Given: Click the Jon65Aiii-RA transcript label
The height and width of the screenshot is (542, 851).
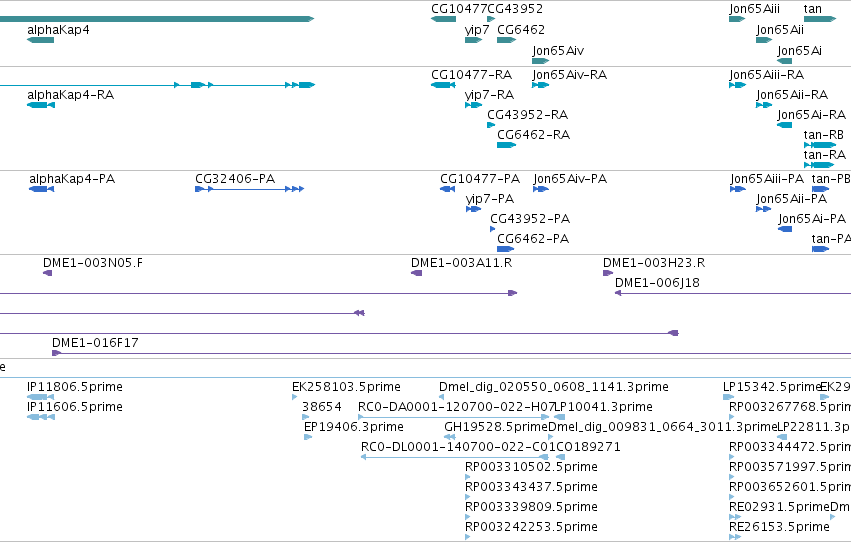Looking at the screenshot, I should [x=767, y=75].
